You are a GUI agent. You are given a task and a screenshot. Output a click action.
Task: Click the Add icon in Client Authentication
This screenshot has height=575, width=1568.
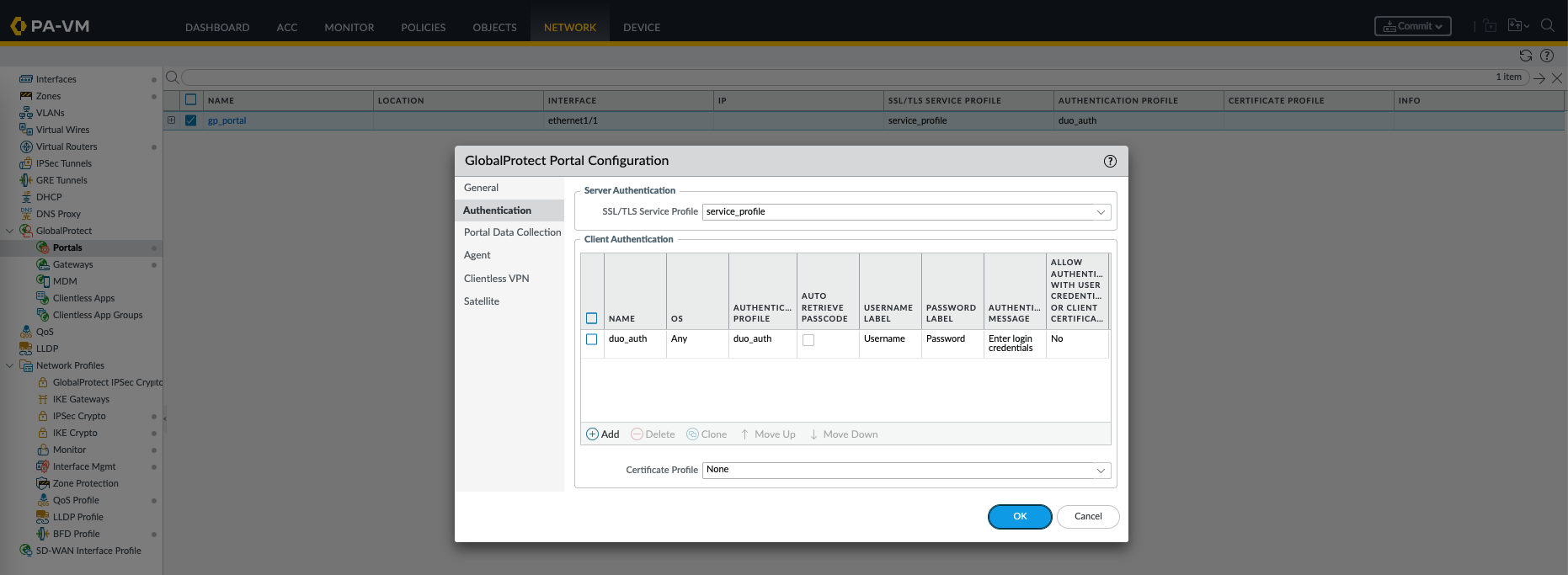tap(593, 434)
